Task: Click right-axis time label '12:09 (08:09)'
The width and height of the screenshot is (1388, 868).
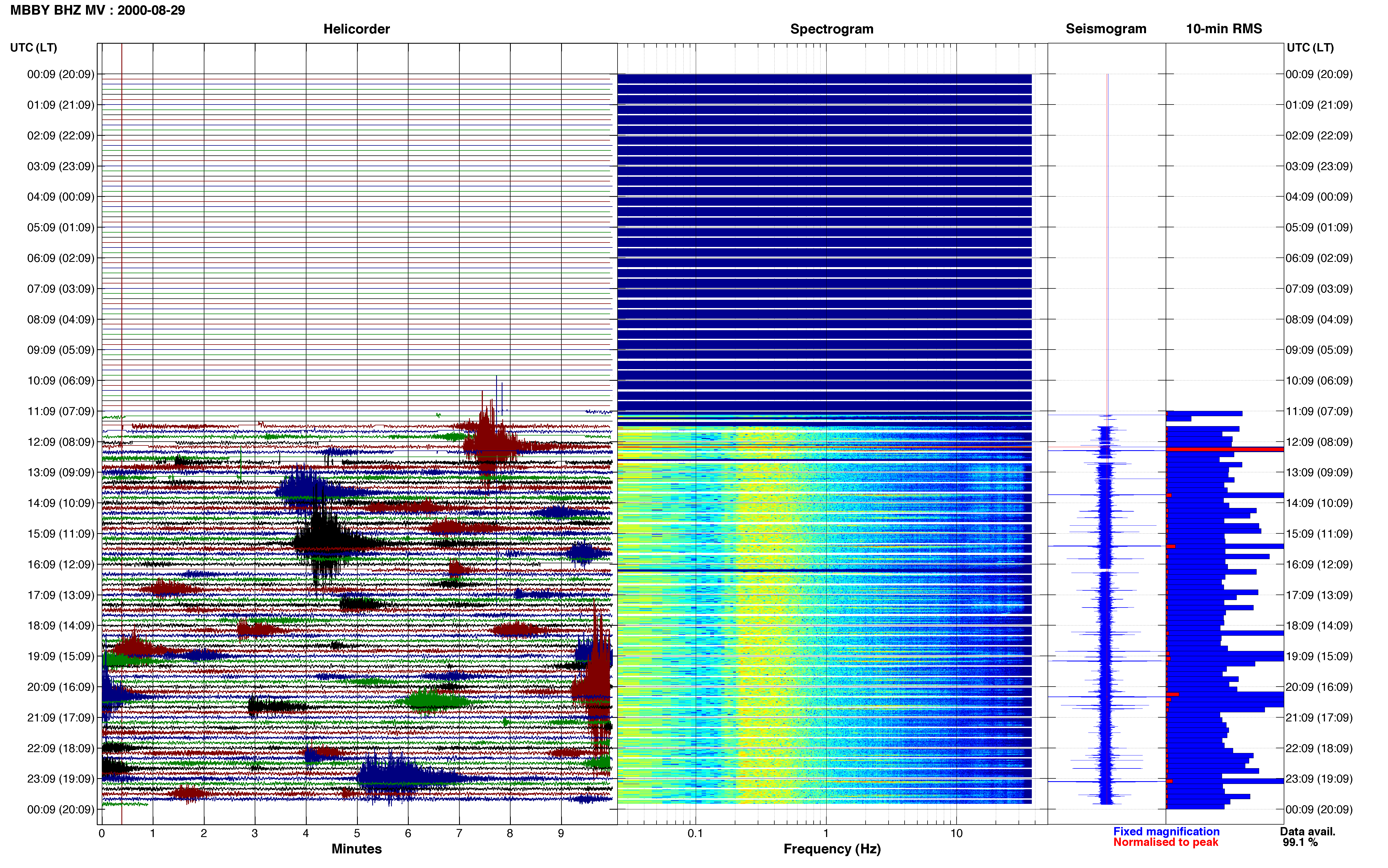Action: tap(1319, 442)
